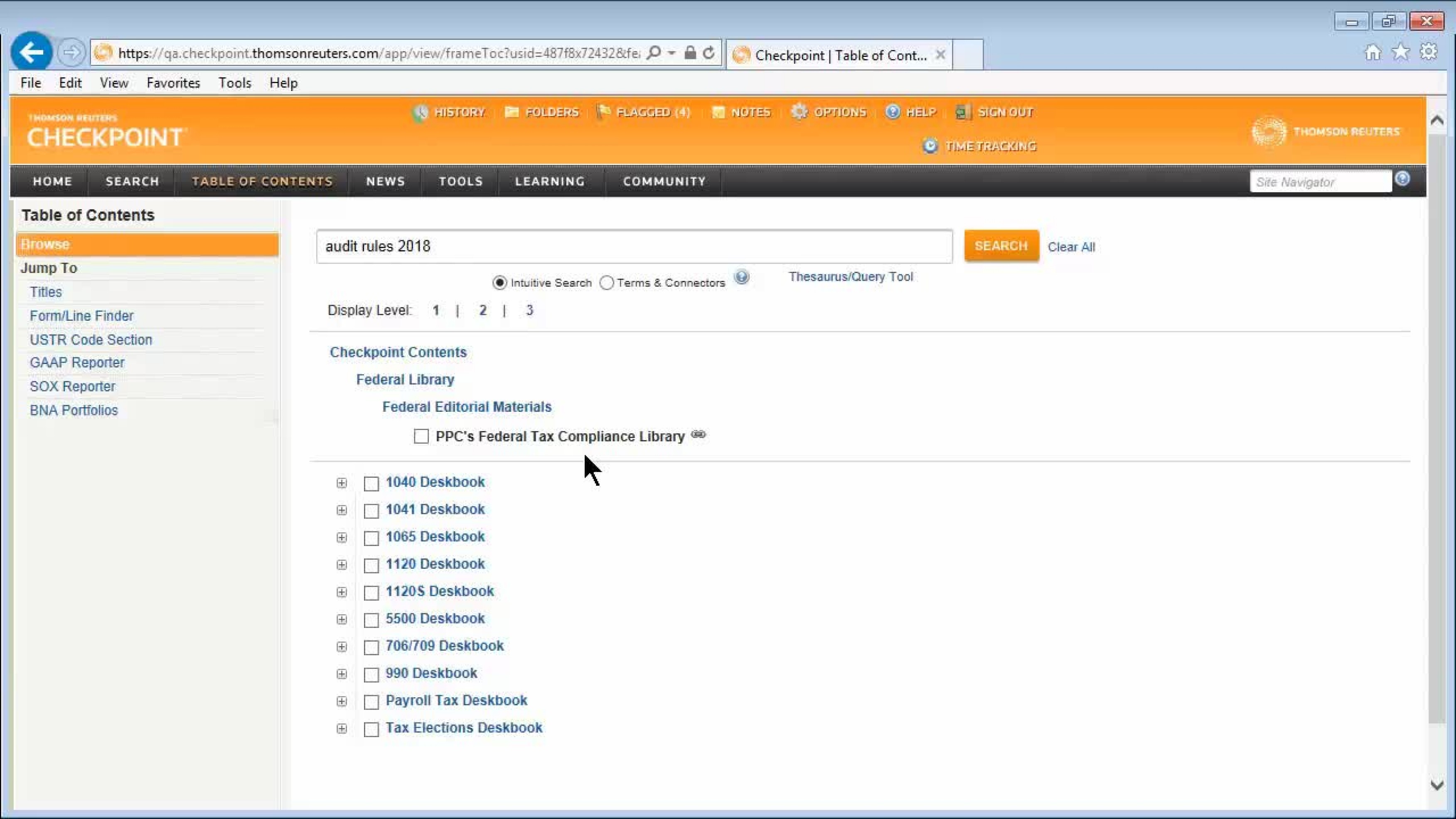
Task: Click the Clear All link
Action: click(1072, 246)
